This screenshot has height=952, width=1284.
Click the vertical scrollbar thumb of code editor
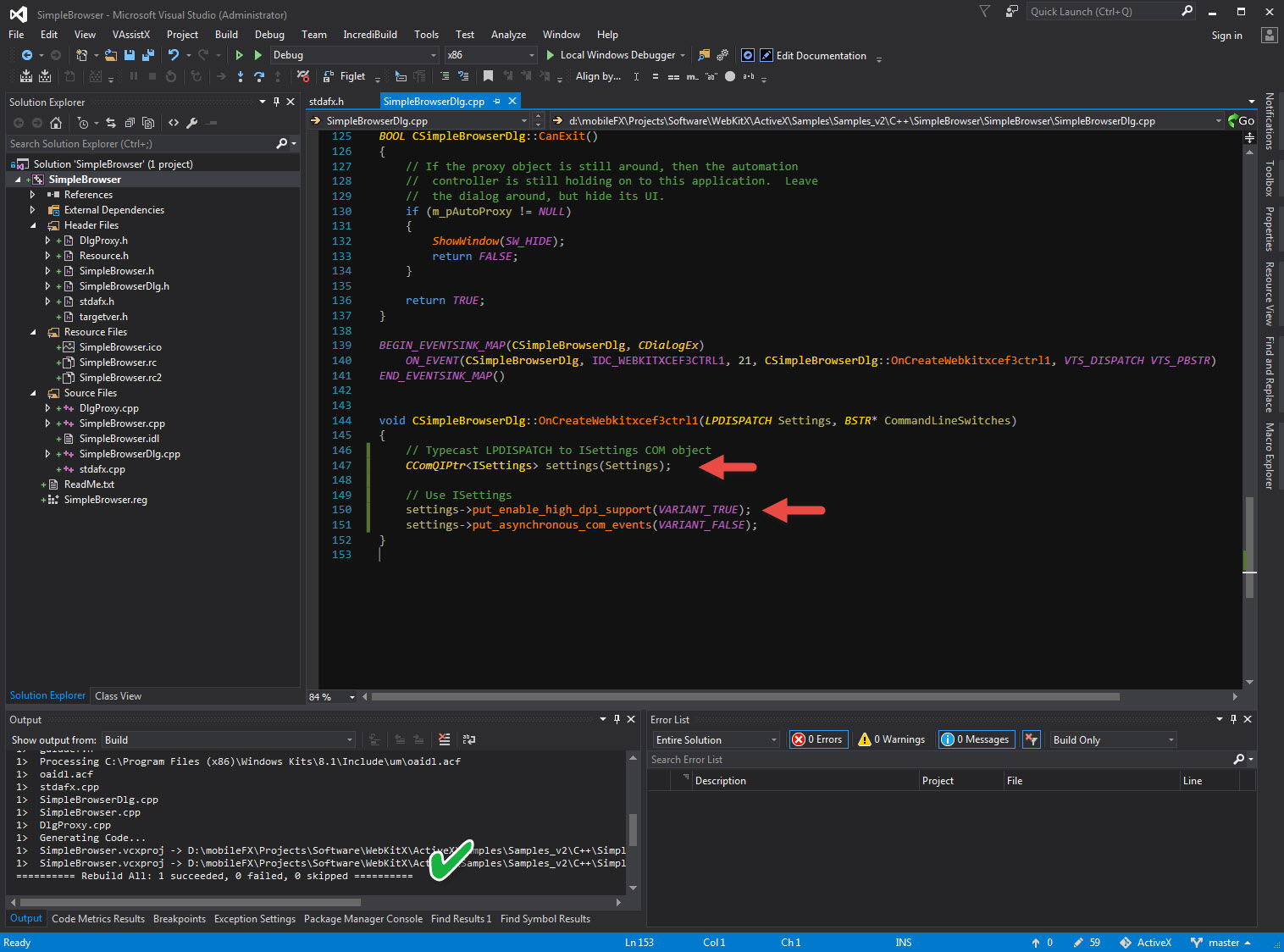(x=1249, y=547)
